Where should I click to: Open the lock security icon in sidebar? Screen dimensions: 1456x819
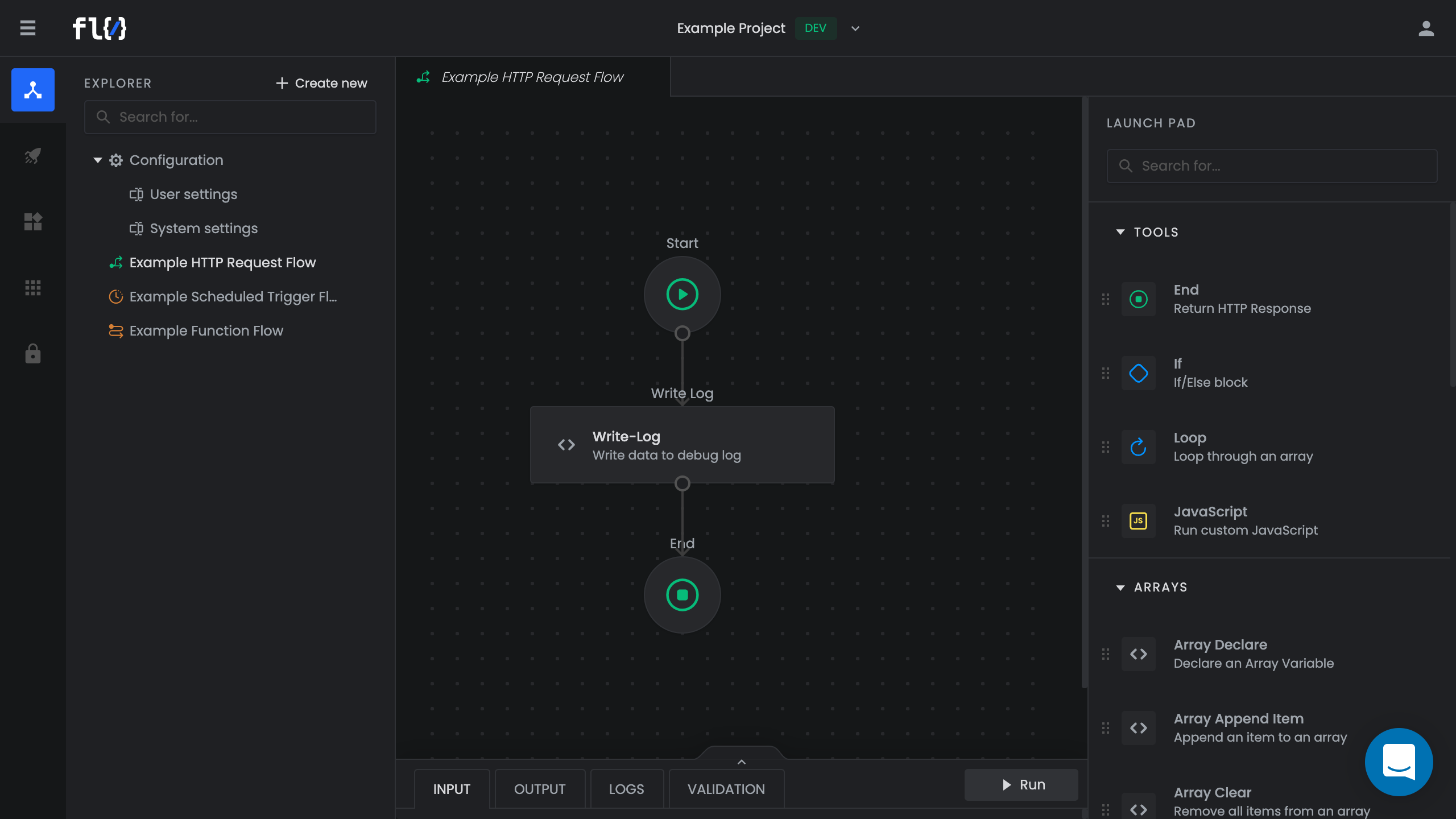33,354
